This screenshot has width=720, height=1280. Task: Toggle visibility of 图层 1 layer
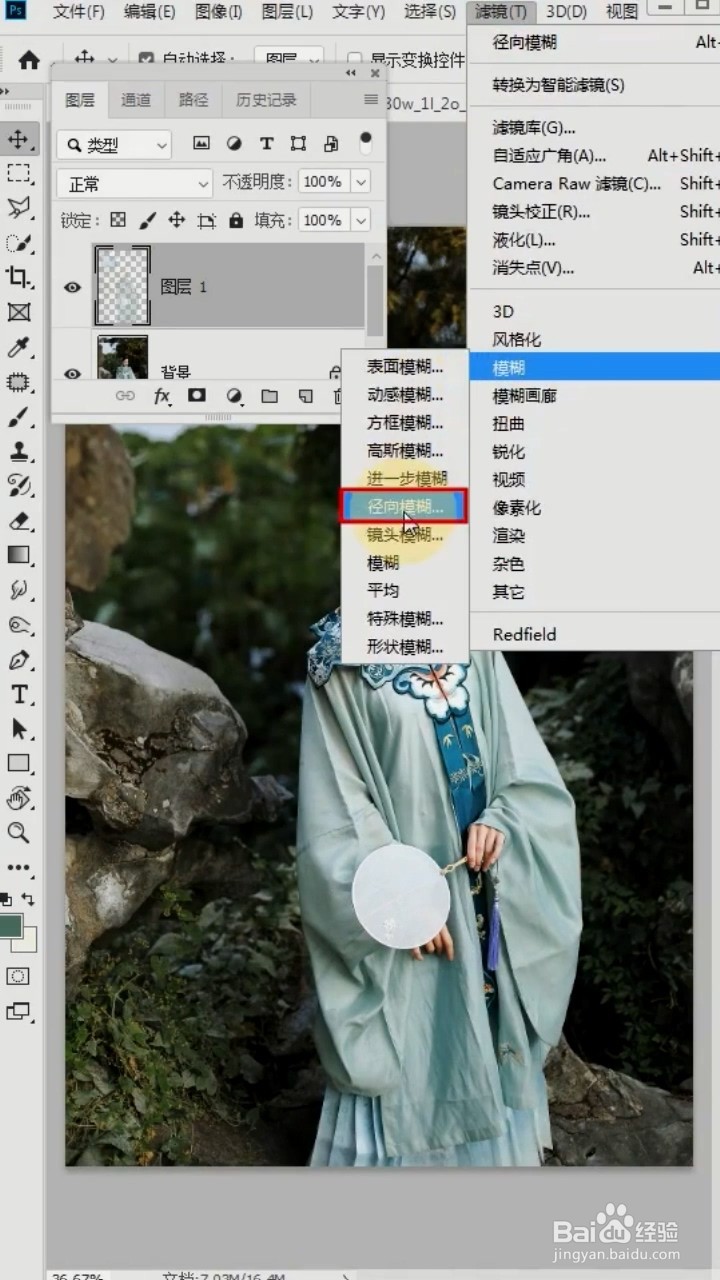72,287
